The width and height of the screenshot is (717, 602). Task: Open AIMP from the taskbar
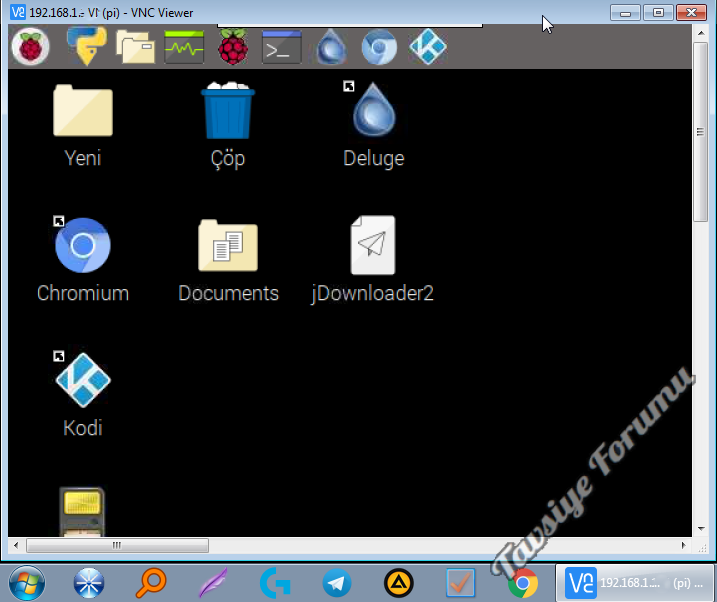(x=399, y=583)
